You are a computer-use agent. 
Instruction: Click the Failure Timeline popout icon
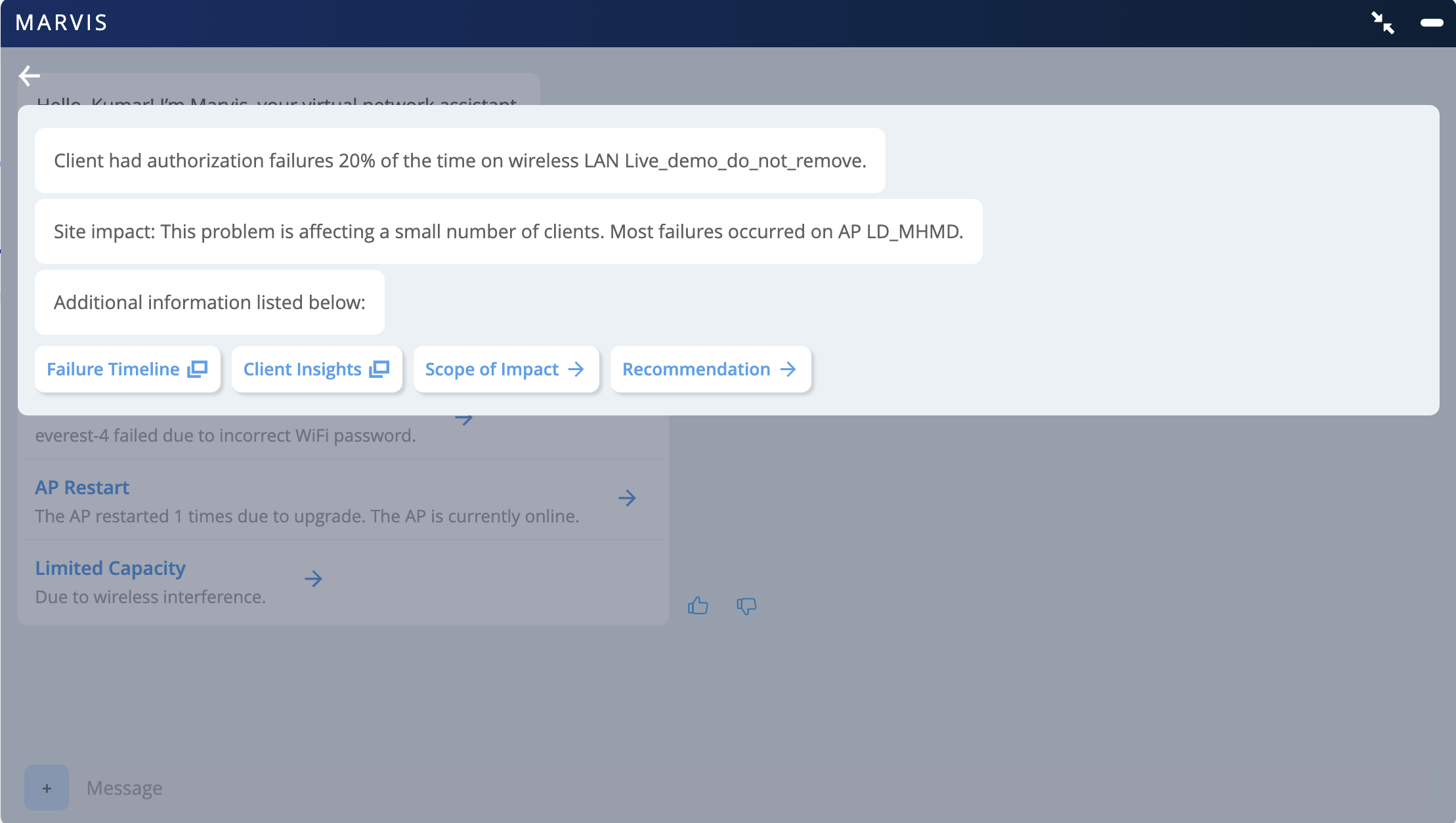pos(197,369)
